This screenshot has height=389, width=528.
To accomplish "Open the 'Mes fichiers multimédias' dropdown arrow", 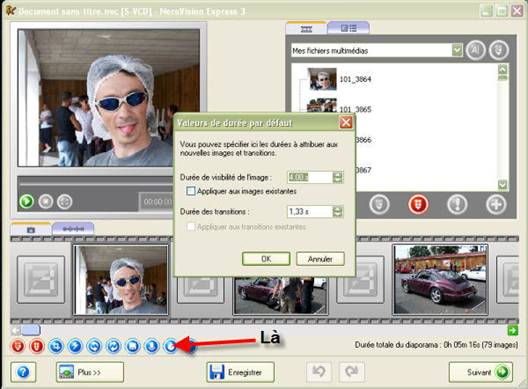I will 457,50.
